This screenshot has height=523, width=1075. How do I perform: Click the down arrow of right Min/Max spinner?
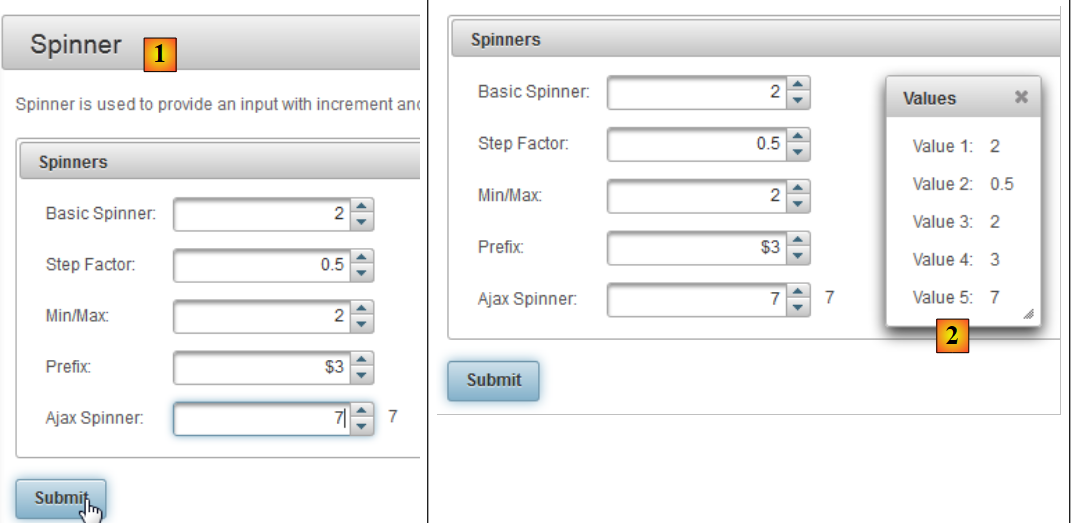[797, 203]
